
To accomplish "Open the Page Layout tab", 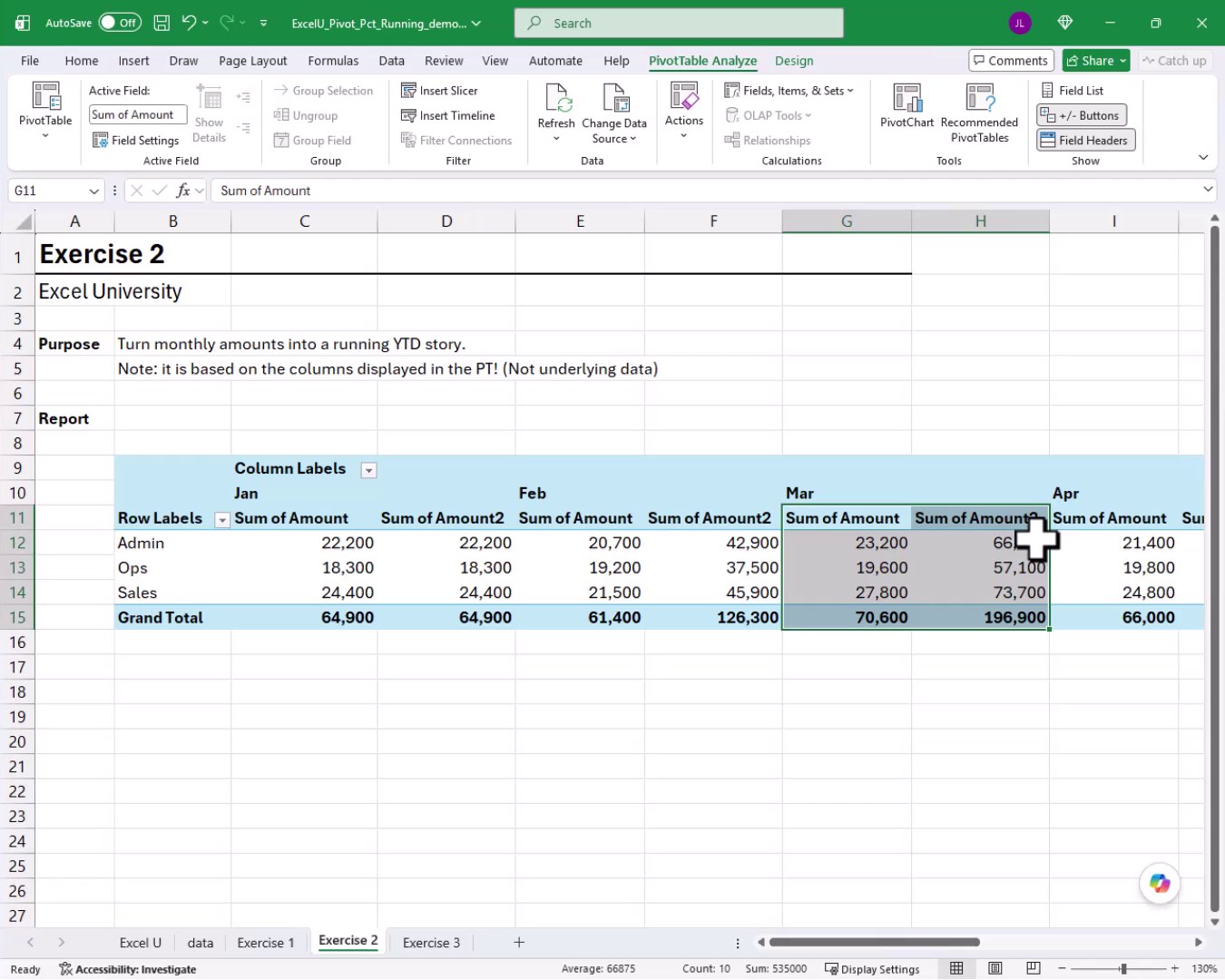I will click(252, 60).
